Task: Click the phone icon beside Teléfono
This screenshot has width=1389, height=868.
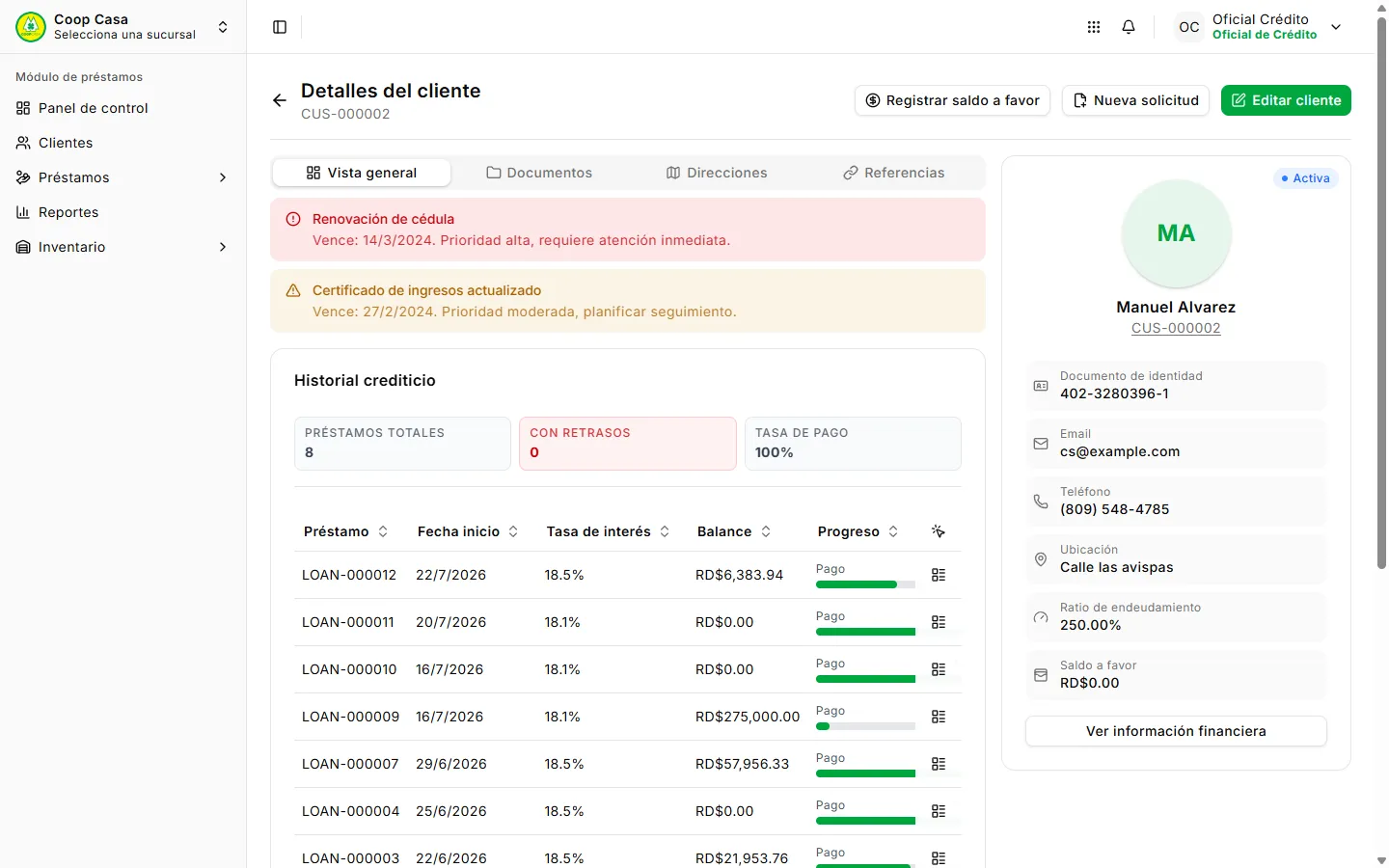Action: [1041, 502]
